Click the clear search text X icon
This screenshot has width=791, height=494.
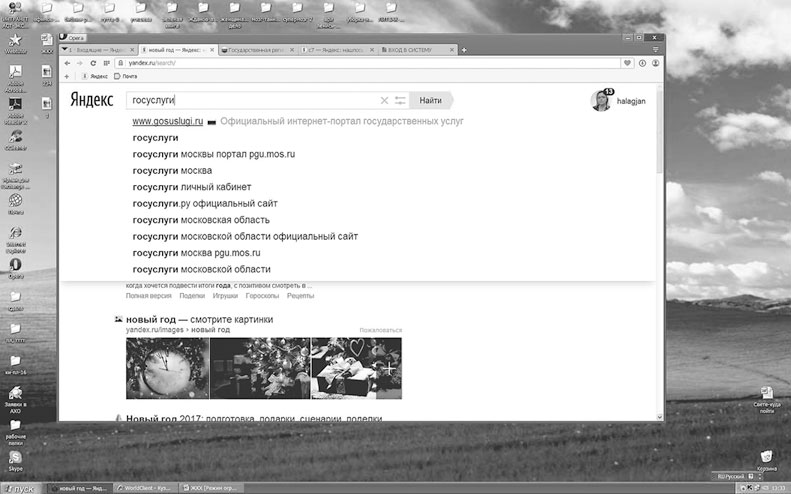pos(384,100)
